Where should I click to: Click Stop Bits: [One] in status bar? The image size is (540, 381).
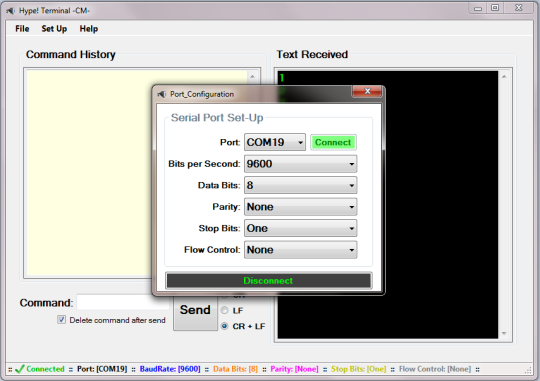coord(359,369)
